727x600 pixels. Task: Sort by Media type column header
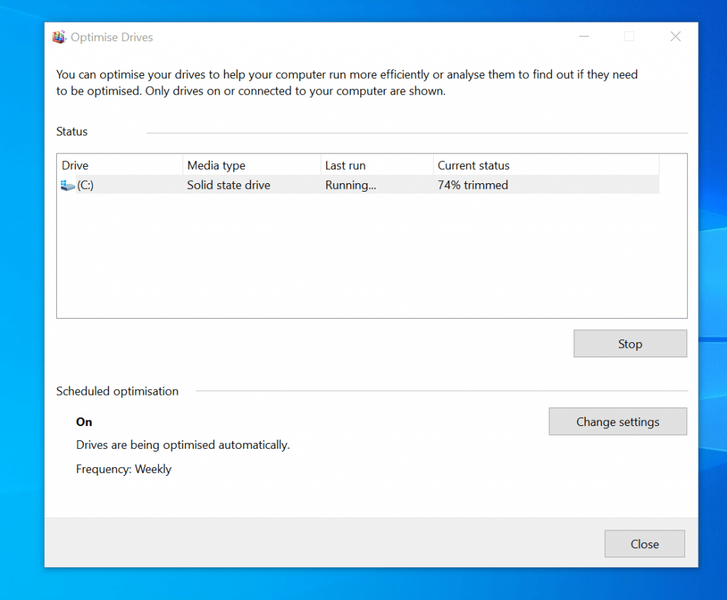pos(252,165)
